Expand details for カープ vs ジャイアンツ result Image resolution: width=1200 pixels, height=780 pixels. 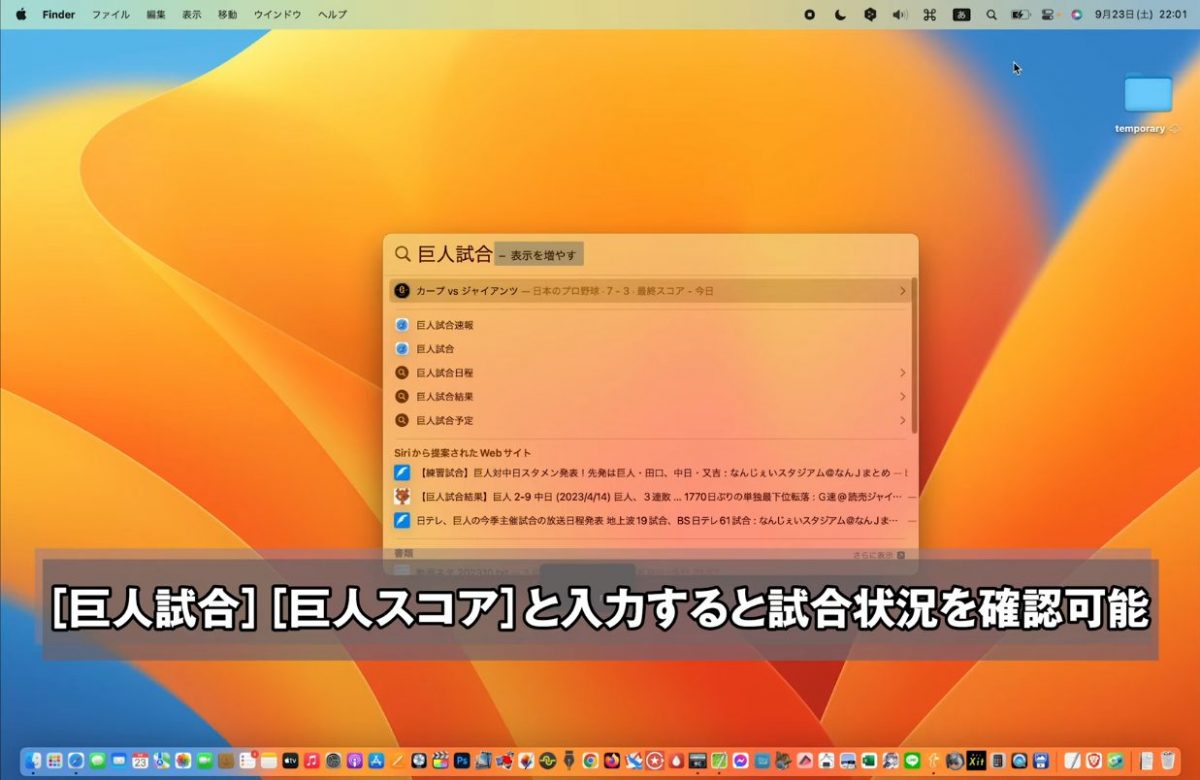(x=902, y=291)
